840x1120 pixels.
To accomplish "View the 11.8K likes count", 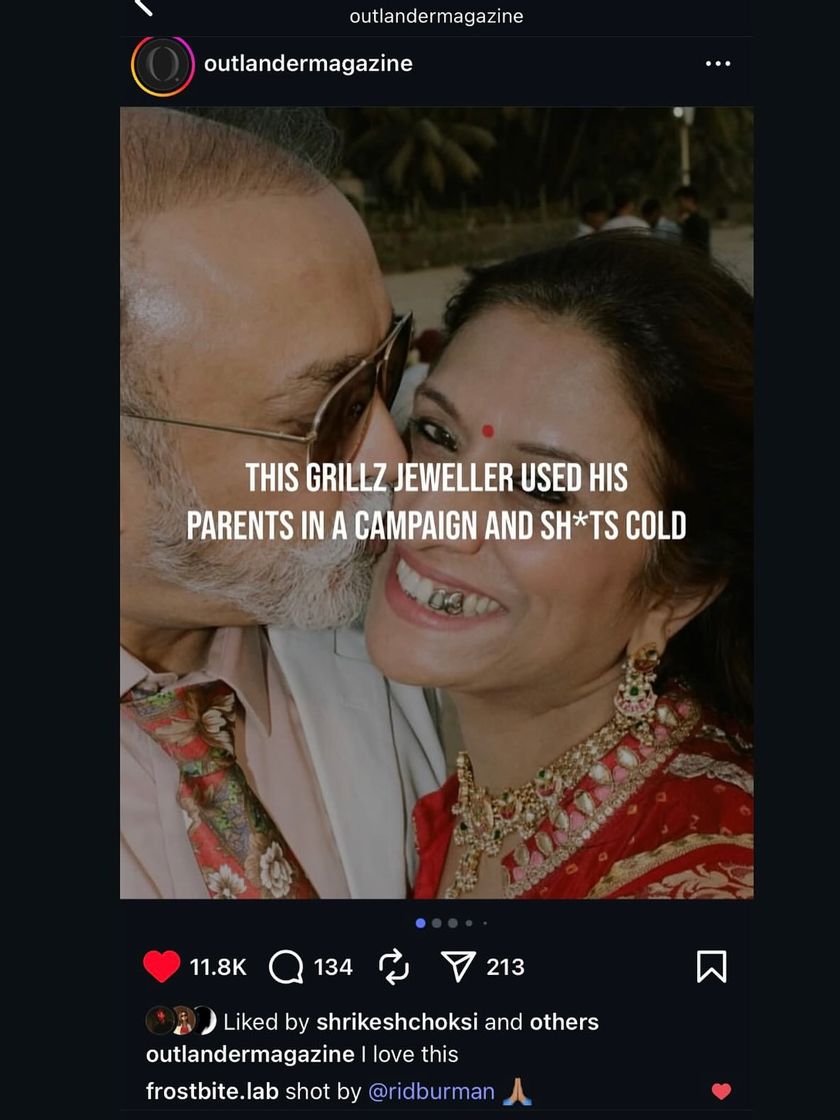I will pos(218,967).
